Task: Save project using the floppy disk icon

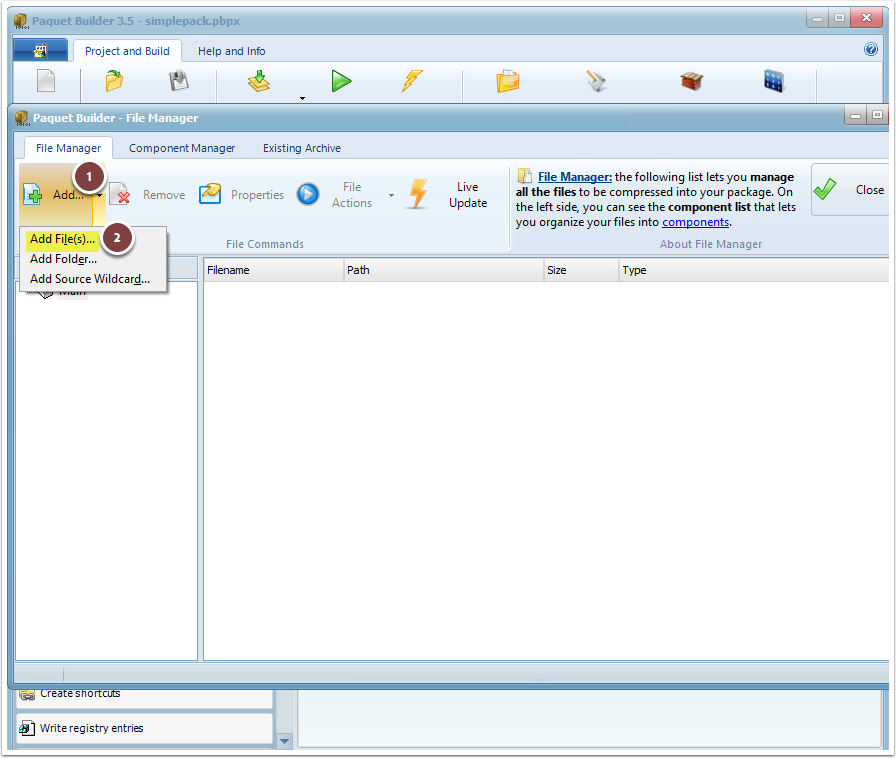Action: [179, 81]
